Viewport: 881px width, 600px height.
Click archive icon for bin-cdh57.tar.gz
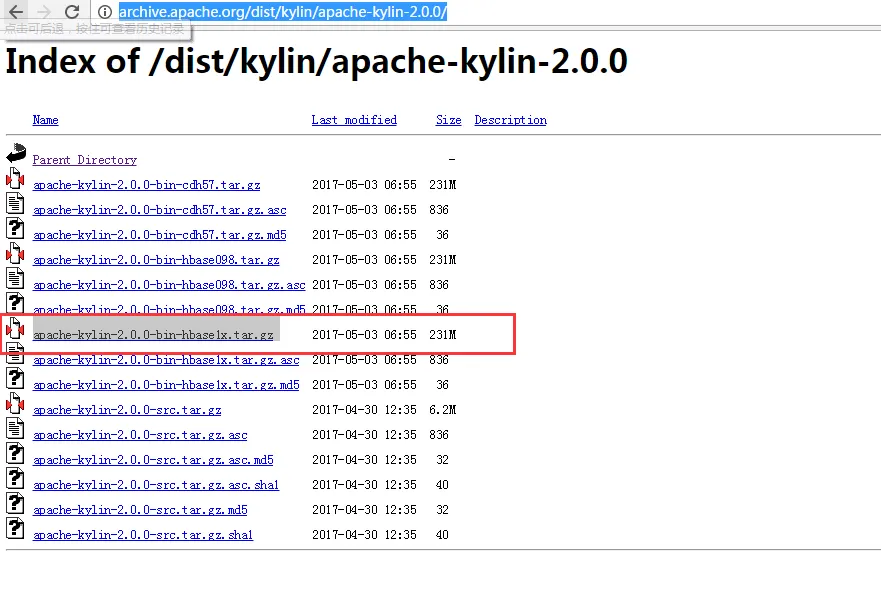15,178
